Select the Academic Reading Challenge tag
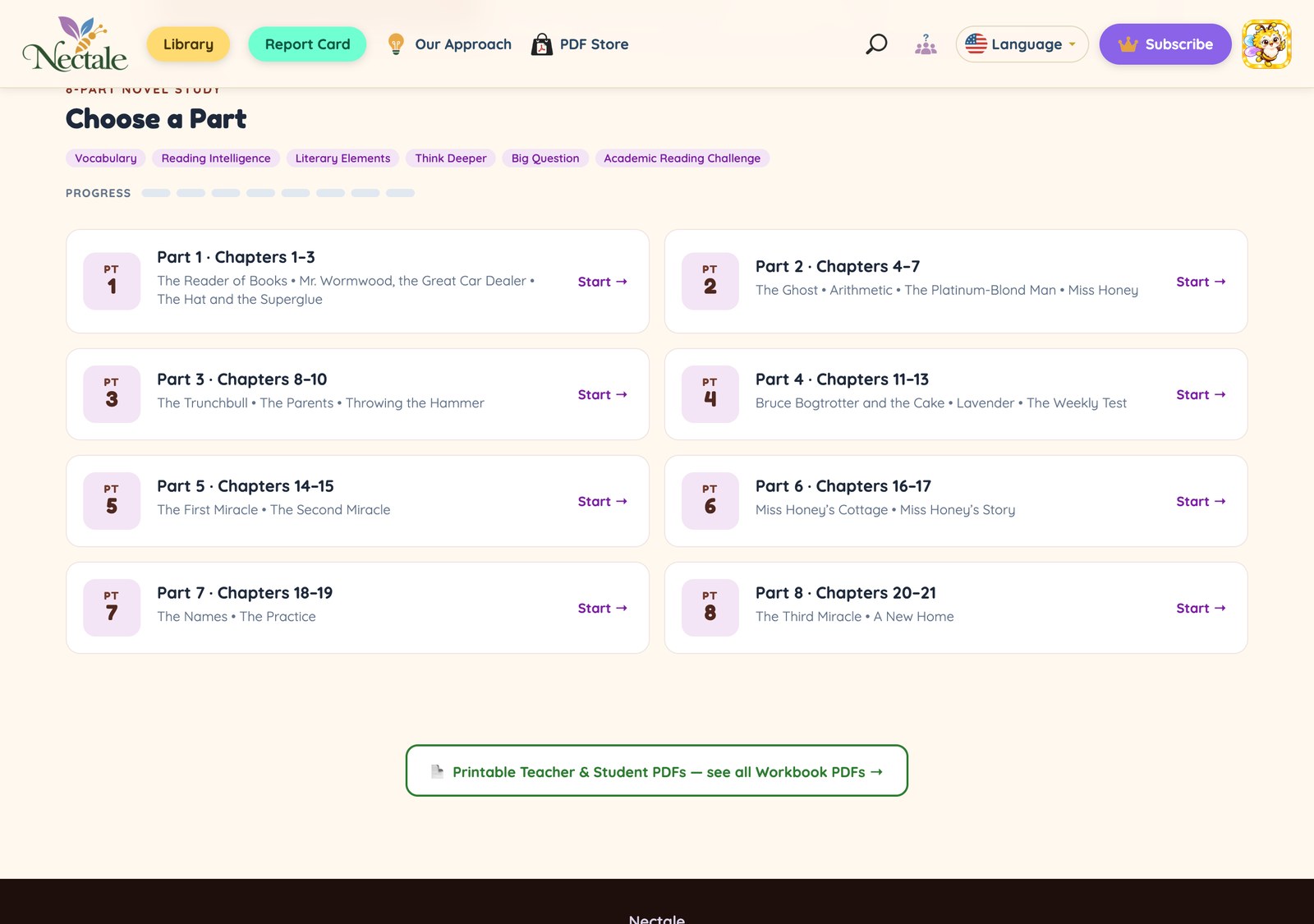This screenshot has height=924, width=1314. click(682, 159)
